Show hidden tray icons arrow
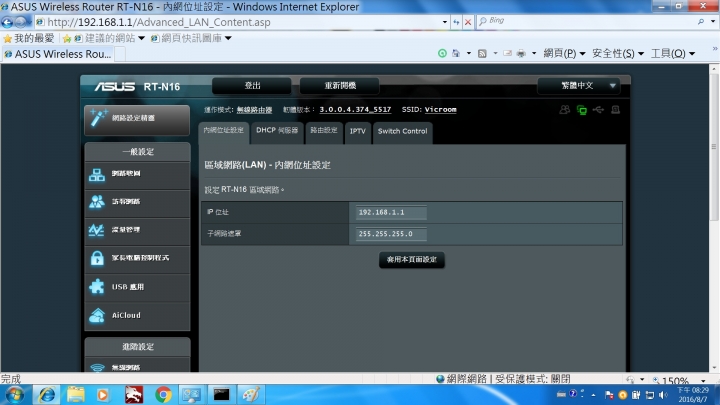 pyautogui.click(x=594, y=395)
